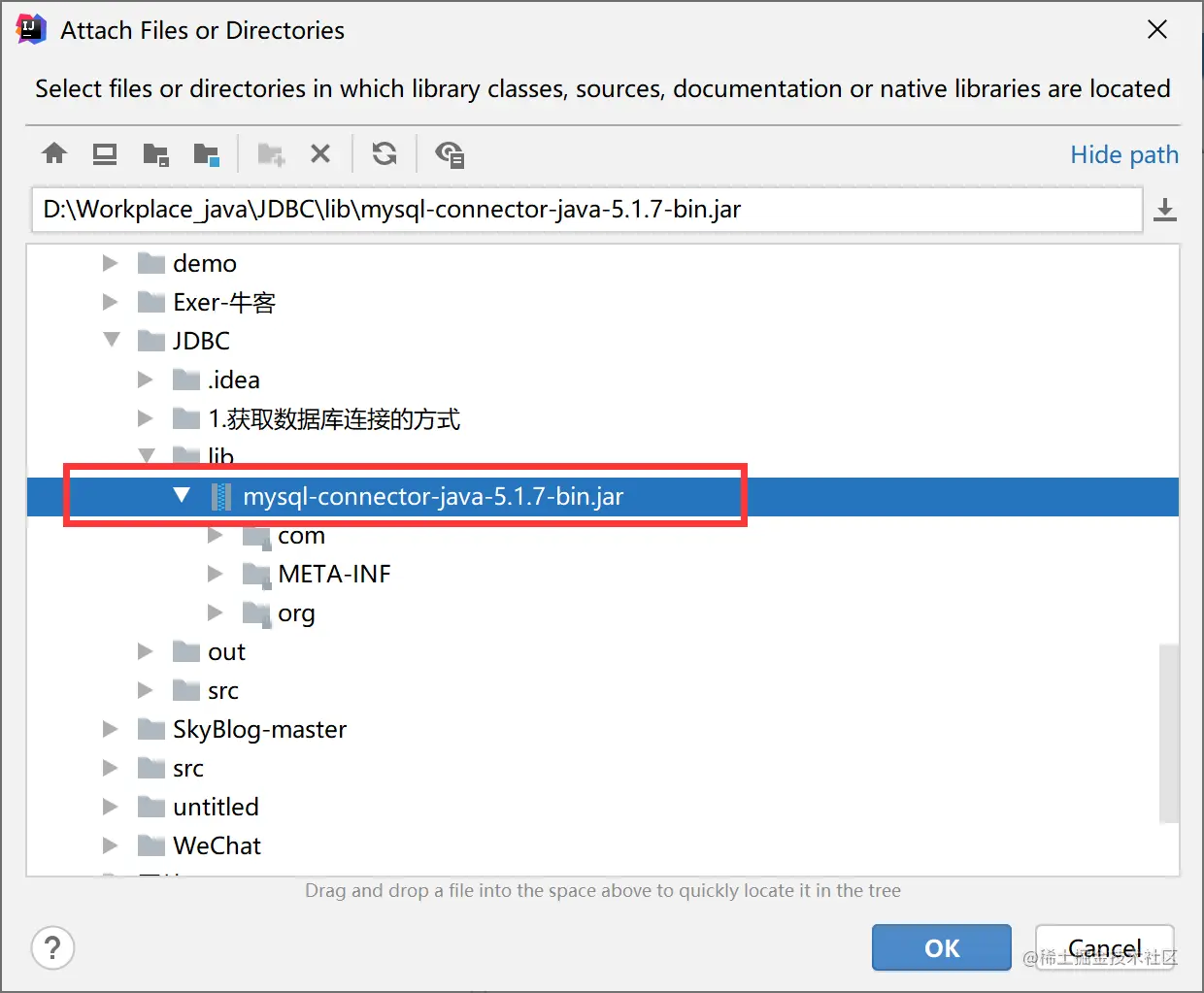This screenshot has height=993, width=1204.
Task: Confirm with the OK button
Action: tap(942, 947)
